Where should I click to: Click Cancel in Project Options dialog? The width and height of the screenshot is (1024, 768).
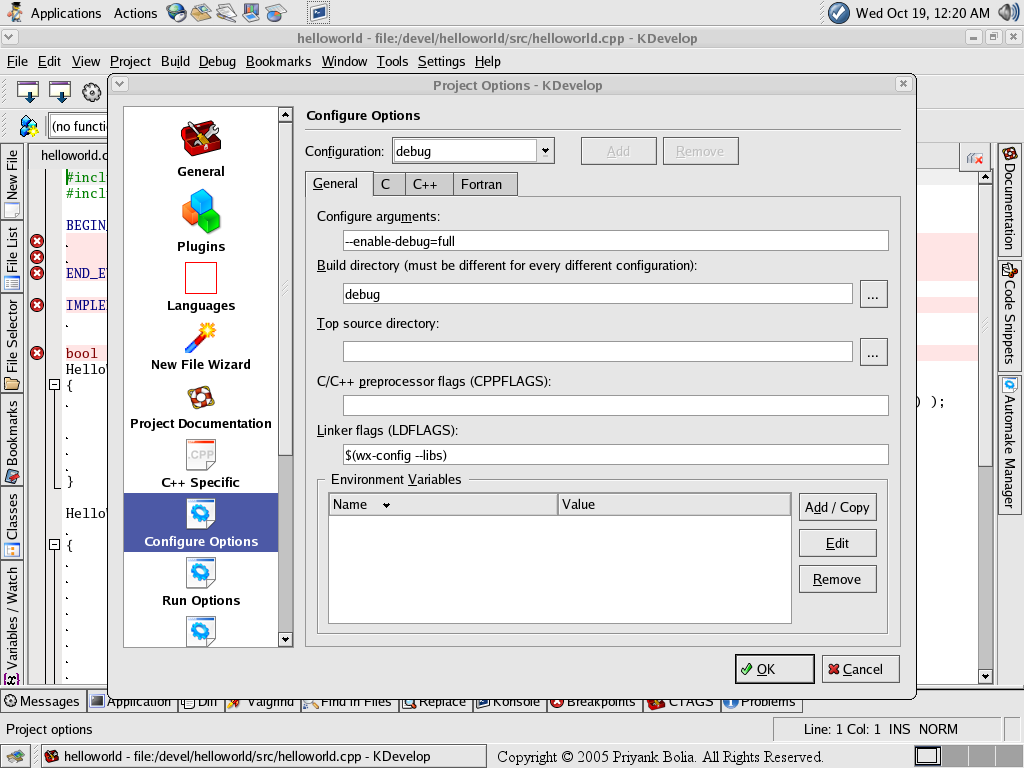pyautogui.click(x=861, y=669)
